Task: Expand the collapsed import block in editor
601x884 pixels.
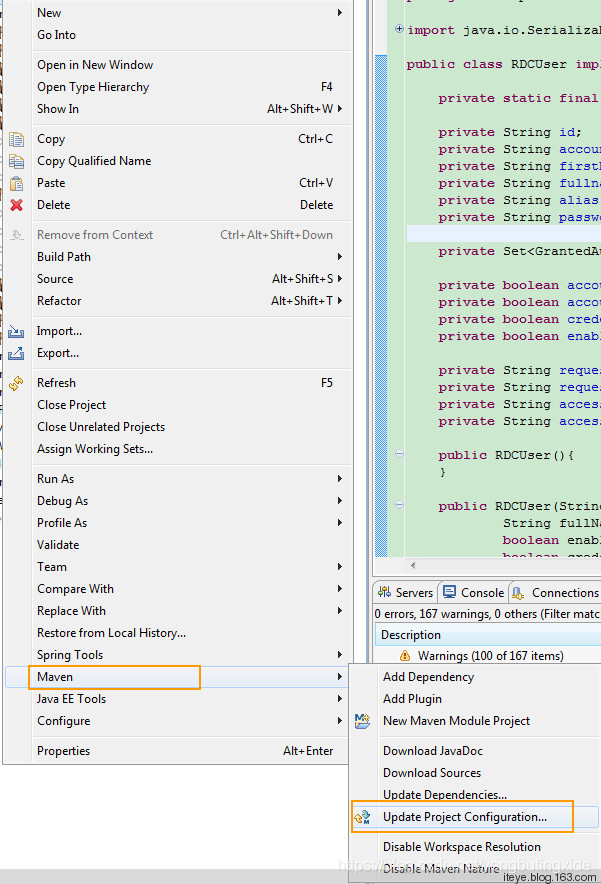Action: [399, 29]
